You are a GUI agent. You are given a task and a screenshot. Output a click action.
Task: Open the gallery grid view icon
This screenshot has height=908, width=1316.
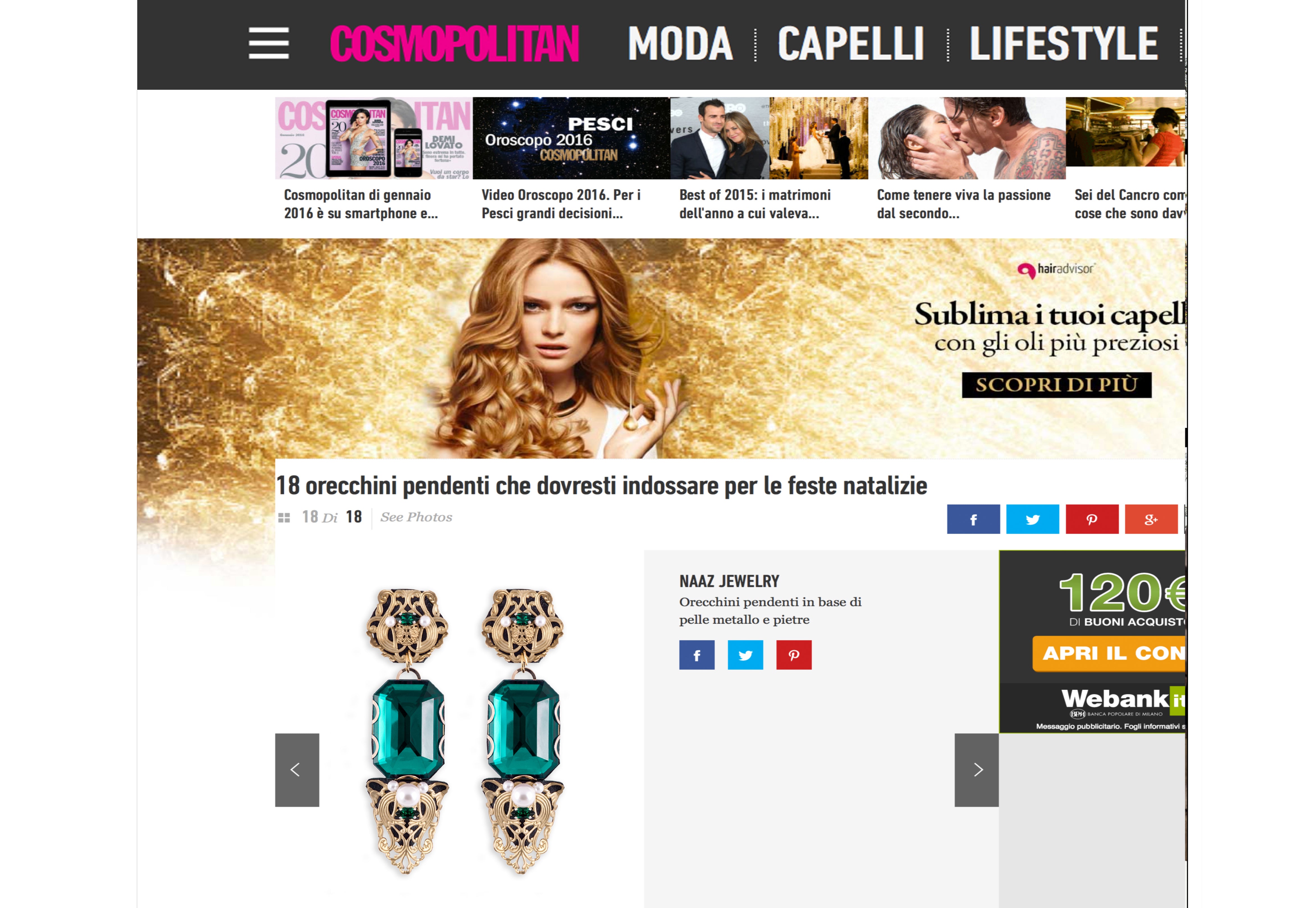click(284, 518)
